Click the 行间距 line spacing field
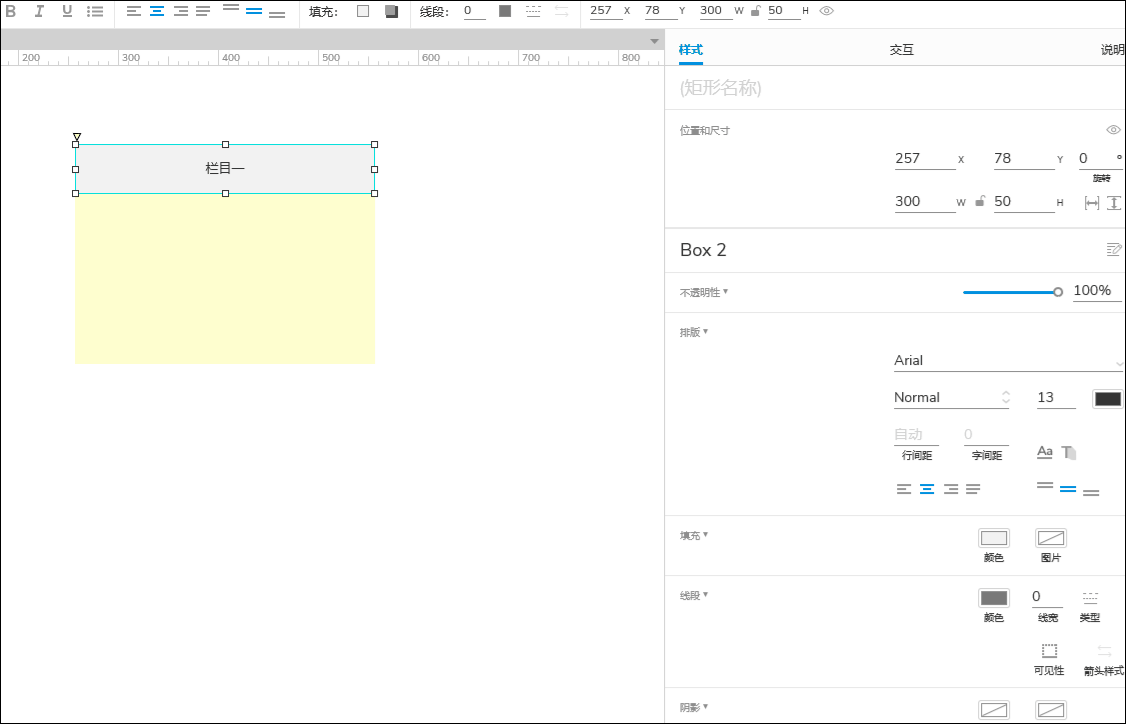Screen dimensions: 1126x724 (916, 435)
